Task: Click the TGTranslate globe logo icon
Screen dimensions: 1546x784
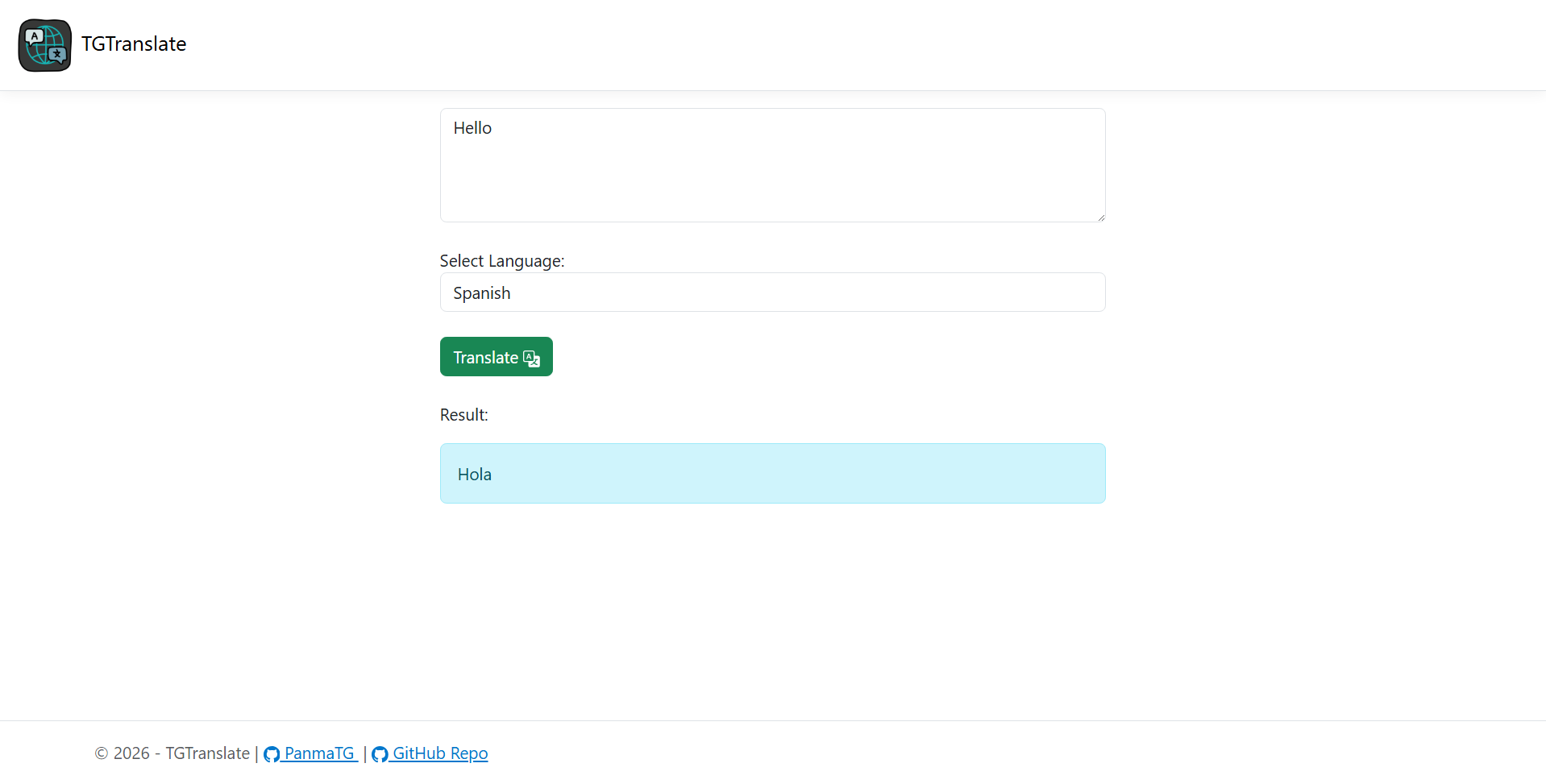Action: pos(45,45)
